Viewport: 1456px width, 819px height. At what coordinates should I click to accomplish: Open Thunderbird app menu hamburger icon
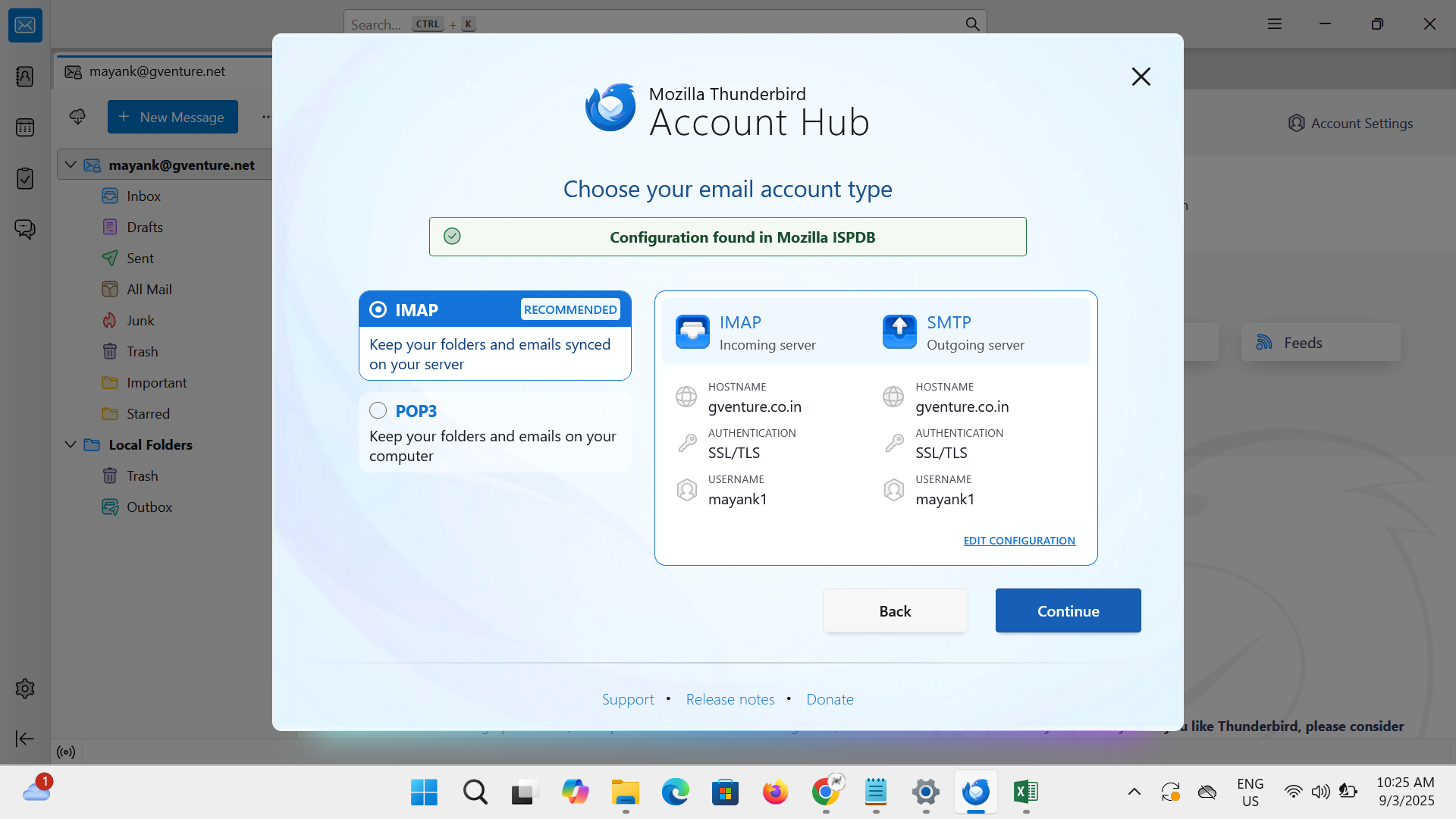(x=1275, y=24)
